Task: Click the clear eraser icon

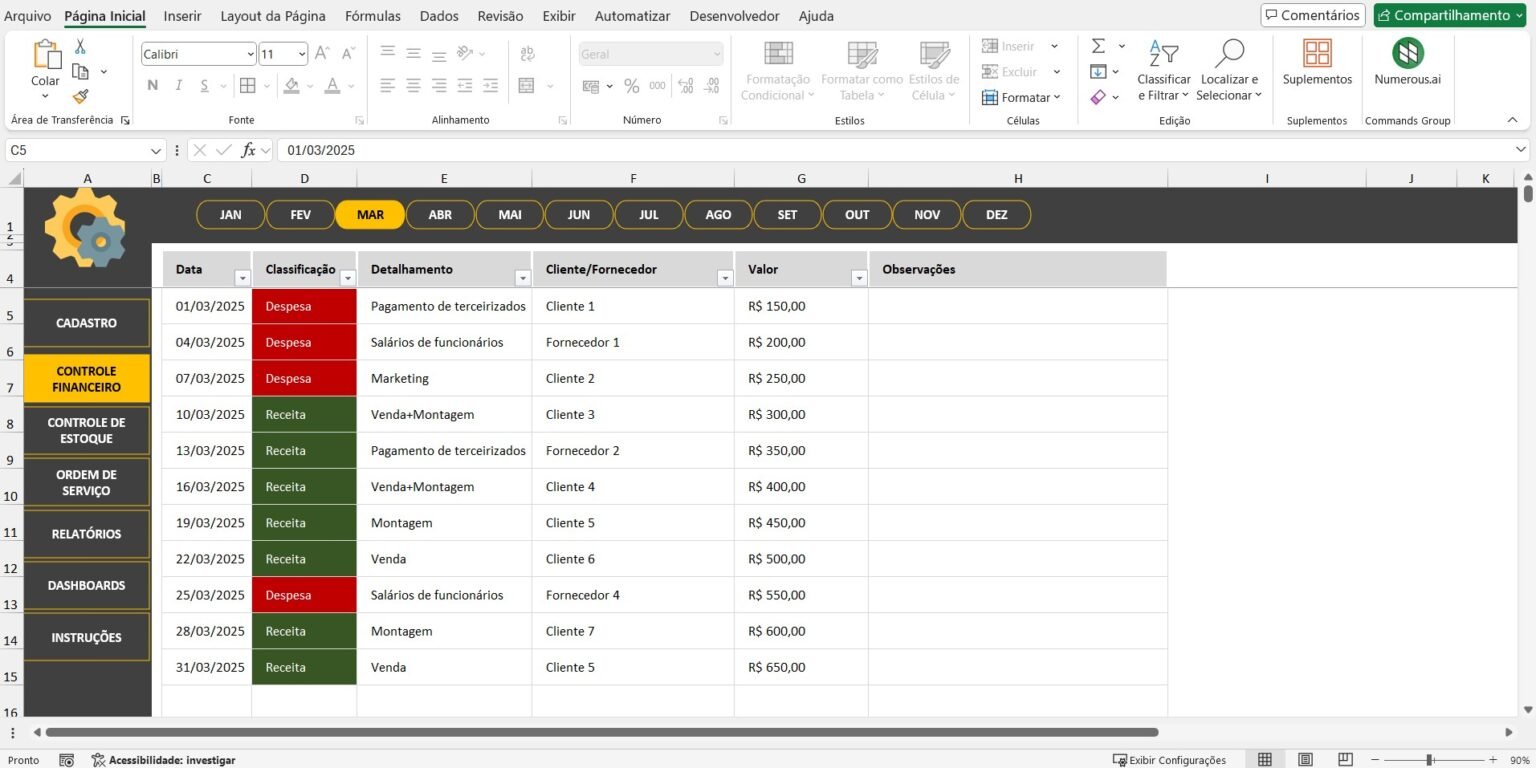Action: (1098, 97)
